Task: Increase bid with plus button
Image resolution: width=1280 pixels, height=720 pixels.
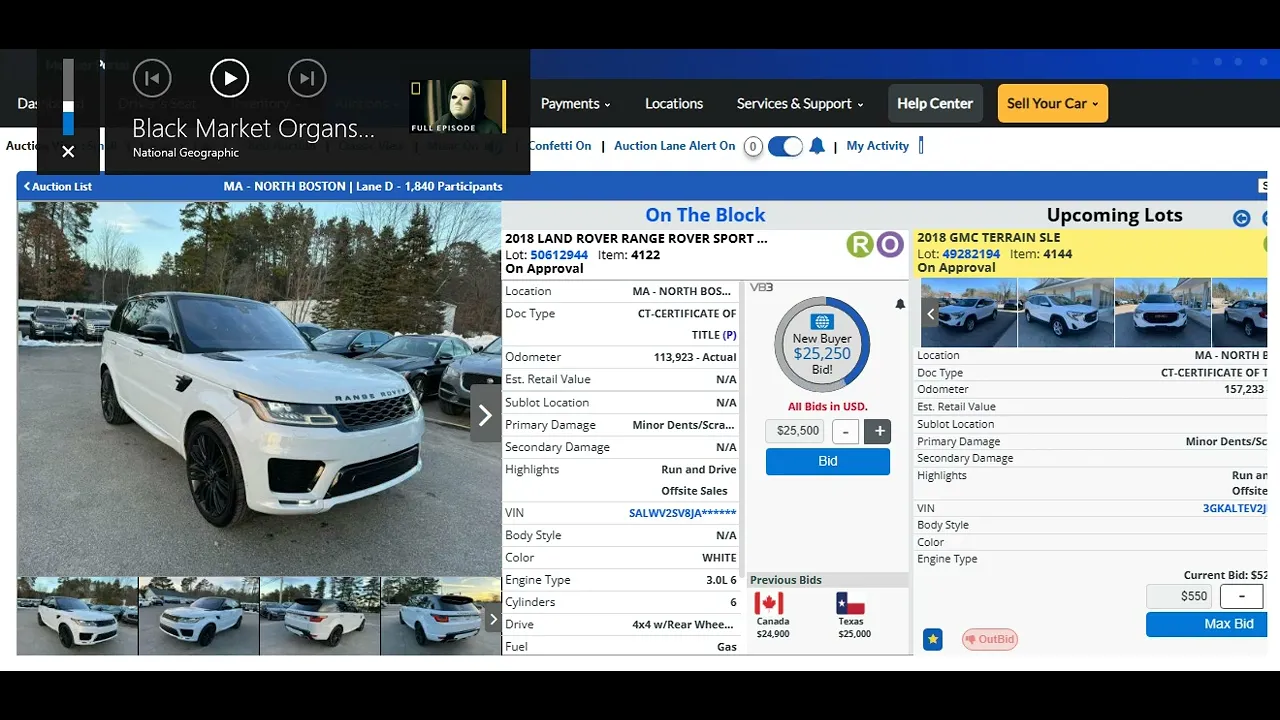Action: 880,431
